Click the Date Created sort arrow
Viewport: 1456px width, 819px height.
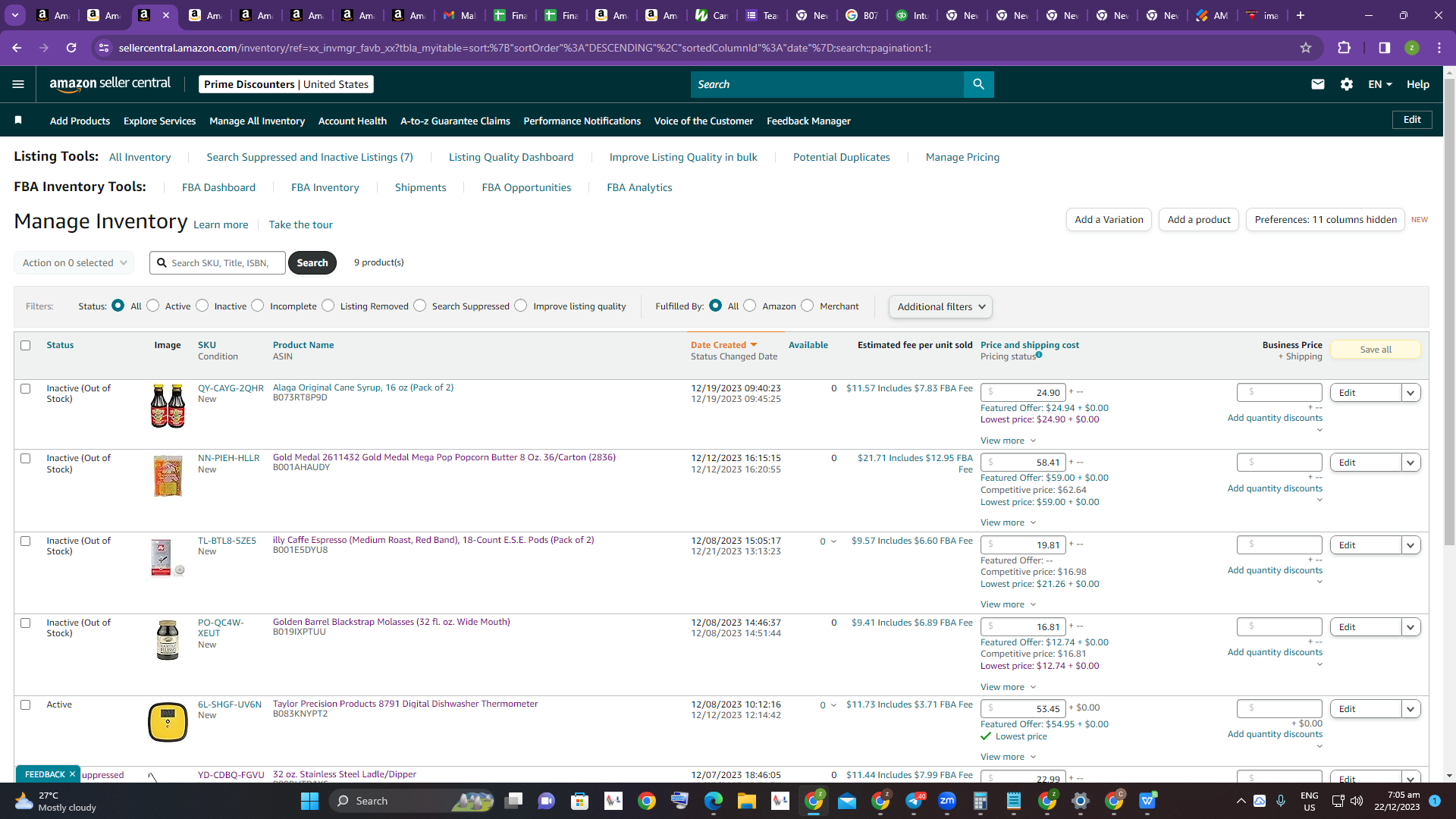pos(754,345)
